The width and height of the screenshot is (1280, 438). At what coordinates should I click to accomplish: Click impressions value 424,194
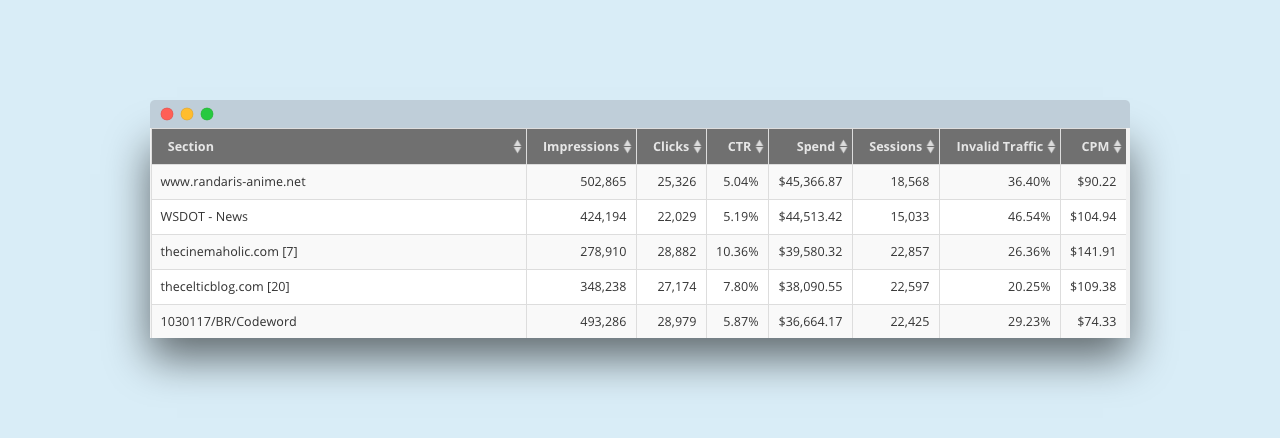click(x=603, y=217)
